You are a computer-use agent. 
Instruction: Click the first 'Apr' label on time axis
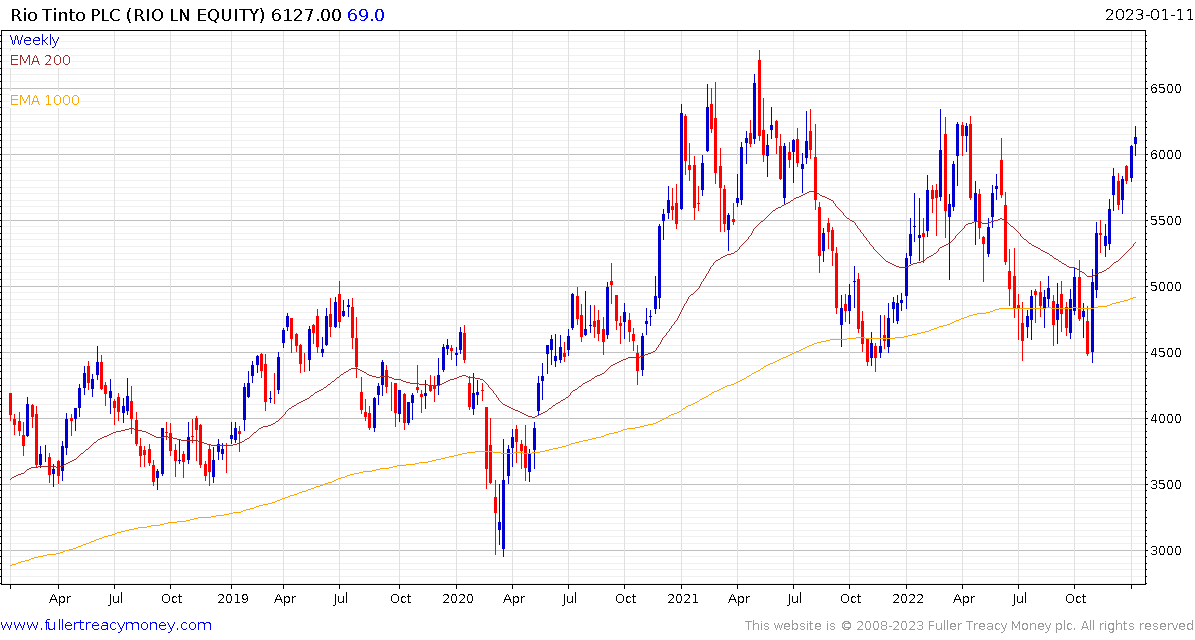point(59,599)
